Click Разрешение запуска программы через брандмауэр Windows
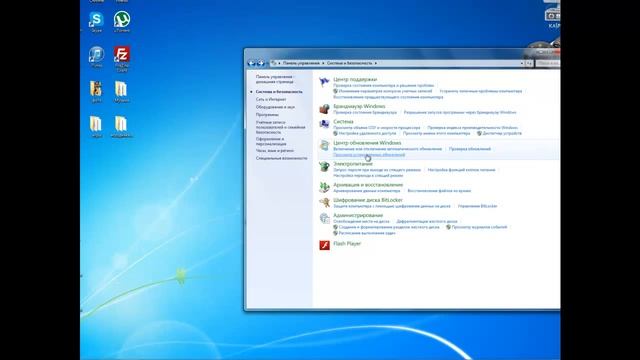The height and width of the screenshot is (360, 640). pyautogui.click(x=460, y=112)
